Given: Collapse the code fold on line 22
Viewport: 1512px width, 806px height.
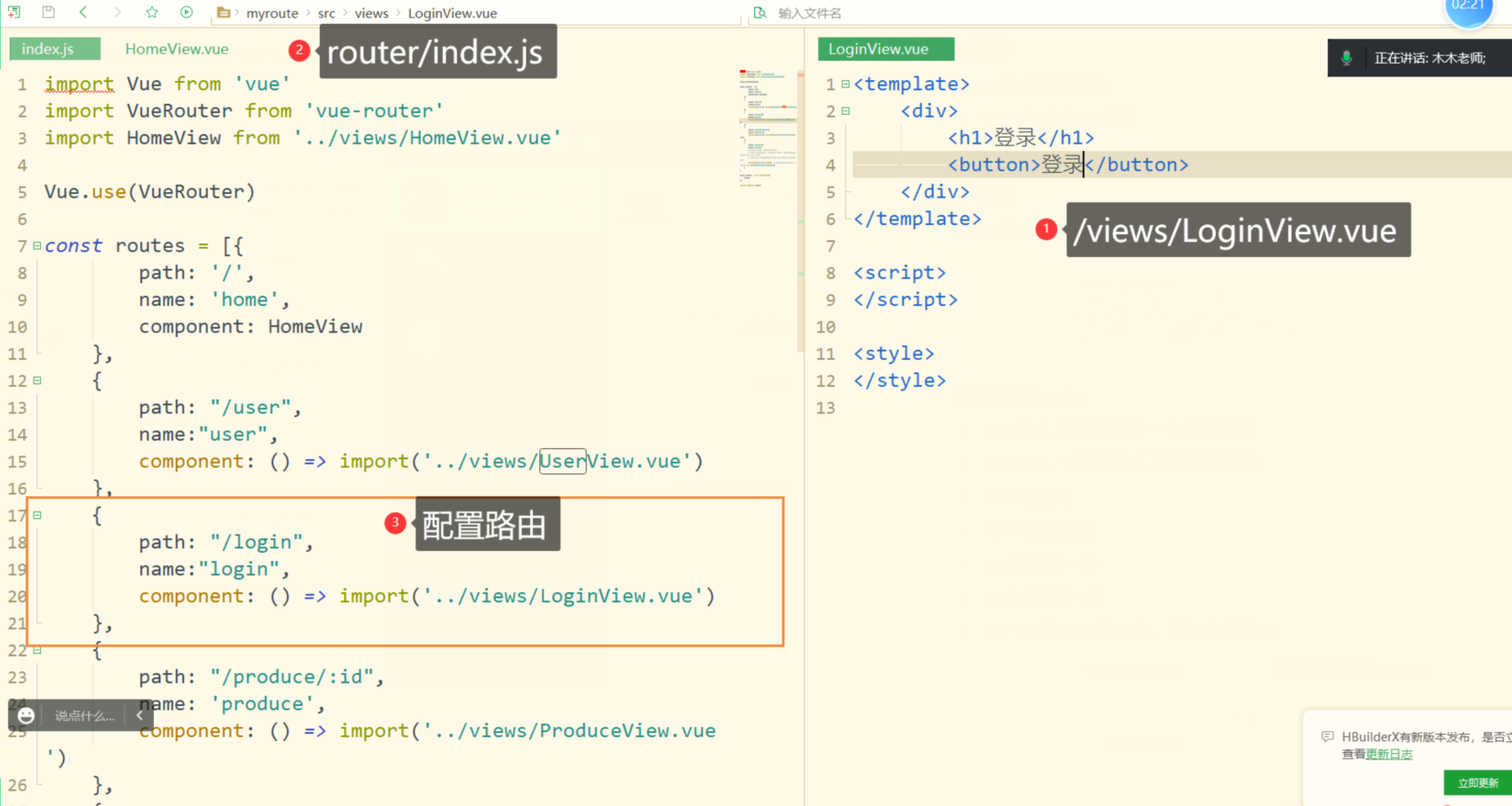Looking at the screenshot, I should pos(37,650).
